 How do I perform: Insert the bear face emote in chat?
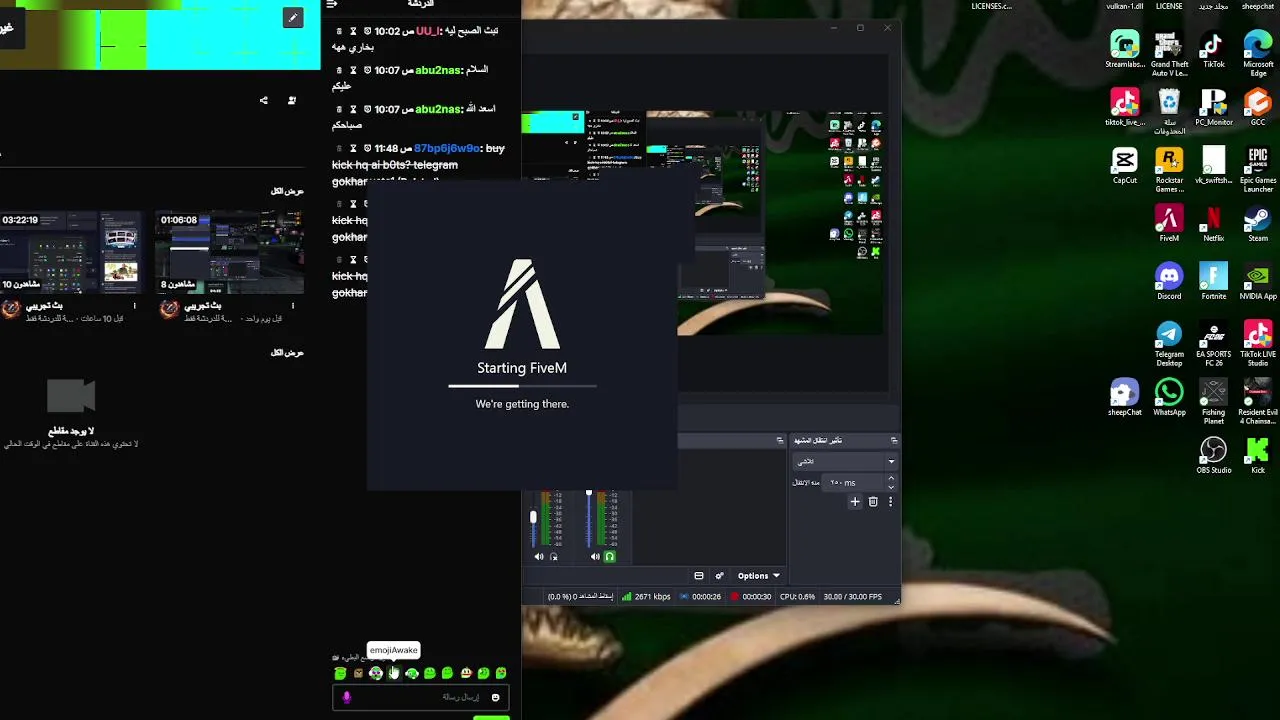(358, 673)
